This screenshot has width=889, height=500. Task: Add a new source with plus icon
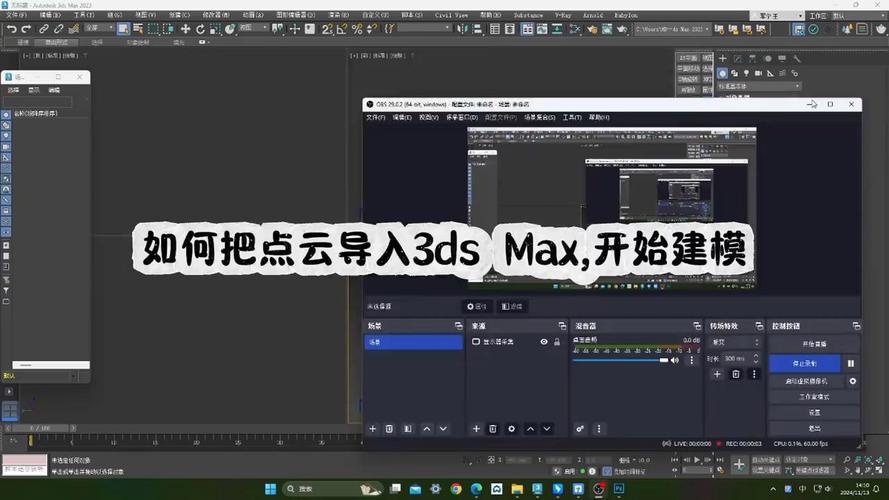pos(476,429)
